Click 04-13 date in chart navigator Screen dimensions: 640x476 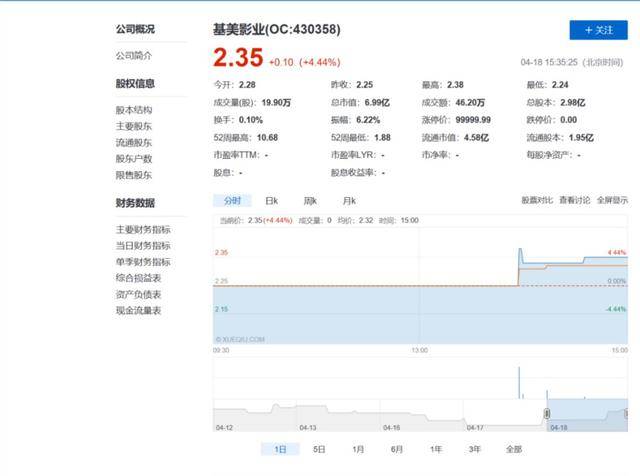tap(308, 427)
